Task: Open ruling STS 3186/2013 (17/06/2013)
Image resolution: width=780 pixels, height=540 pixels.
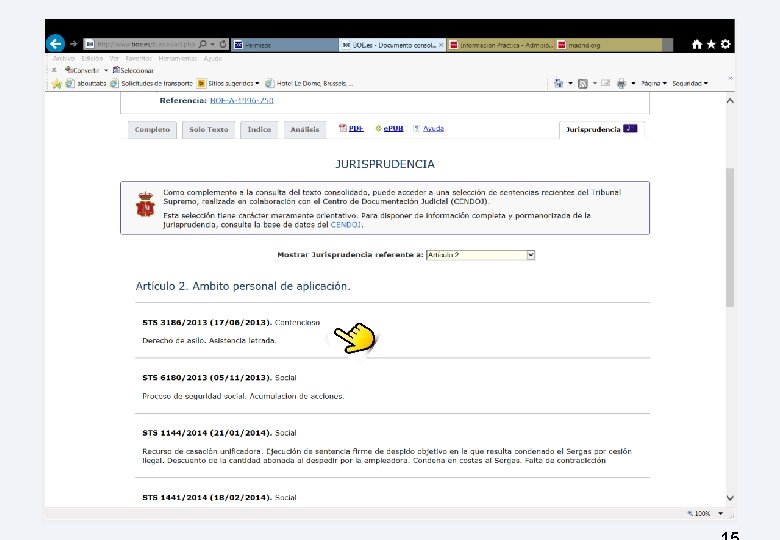Action: click(x=207, y=322)
